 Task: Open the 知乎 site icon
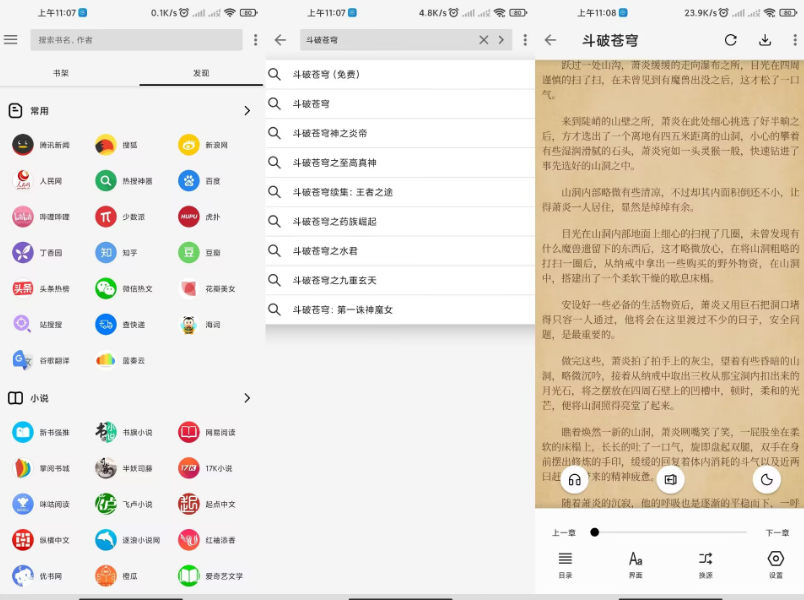point(106,252)
